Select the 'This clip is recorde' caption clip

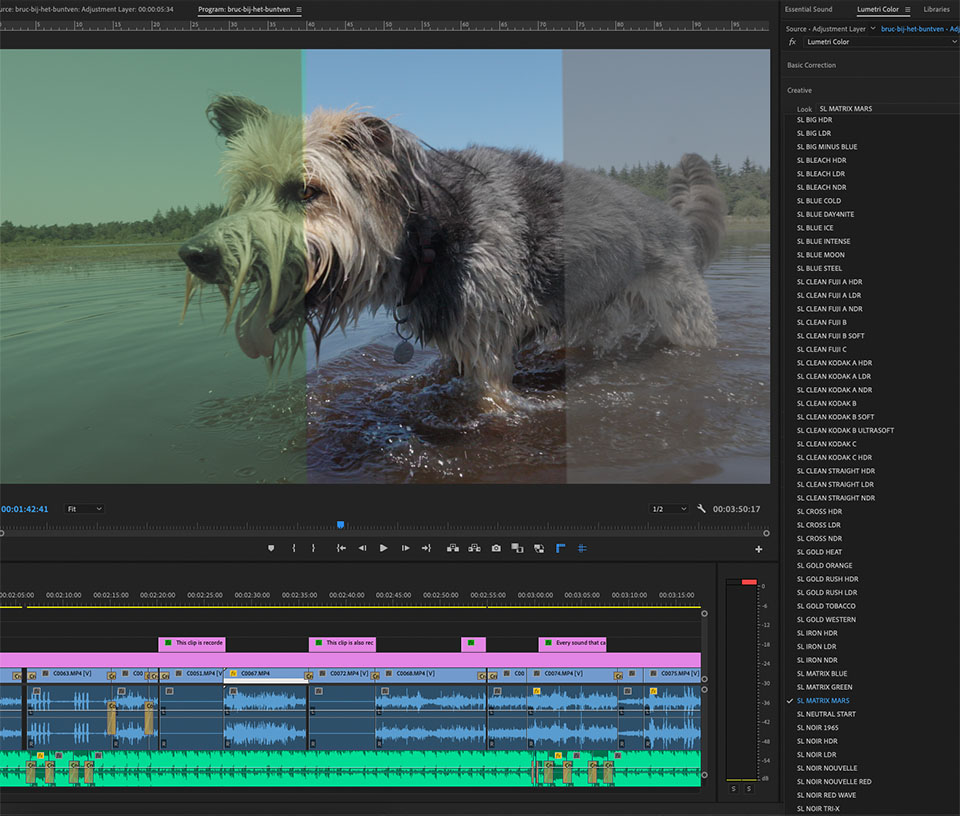(x=192, y=643)
